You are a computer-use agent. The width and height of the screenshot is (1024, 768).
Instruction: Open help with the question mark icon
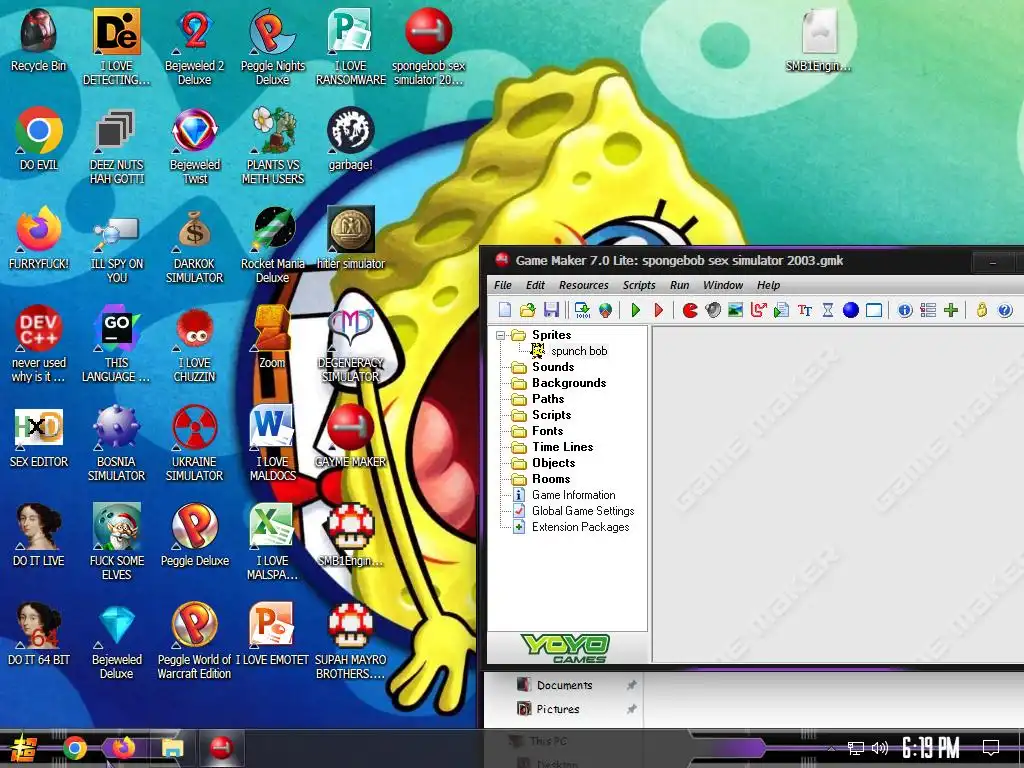[1004, 310]
